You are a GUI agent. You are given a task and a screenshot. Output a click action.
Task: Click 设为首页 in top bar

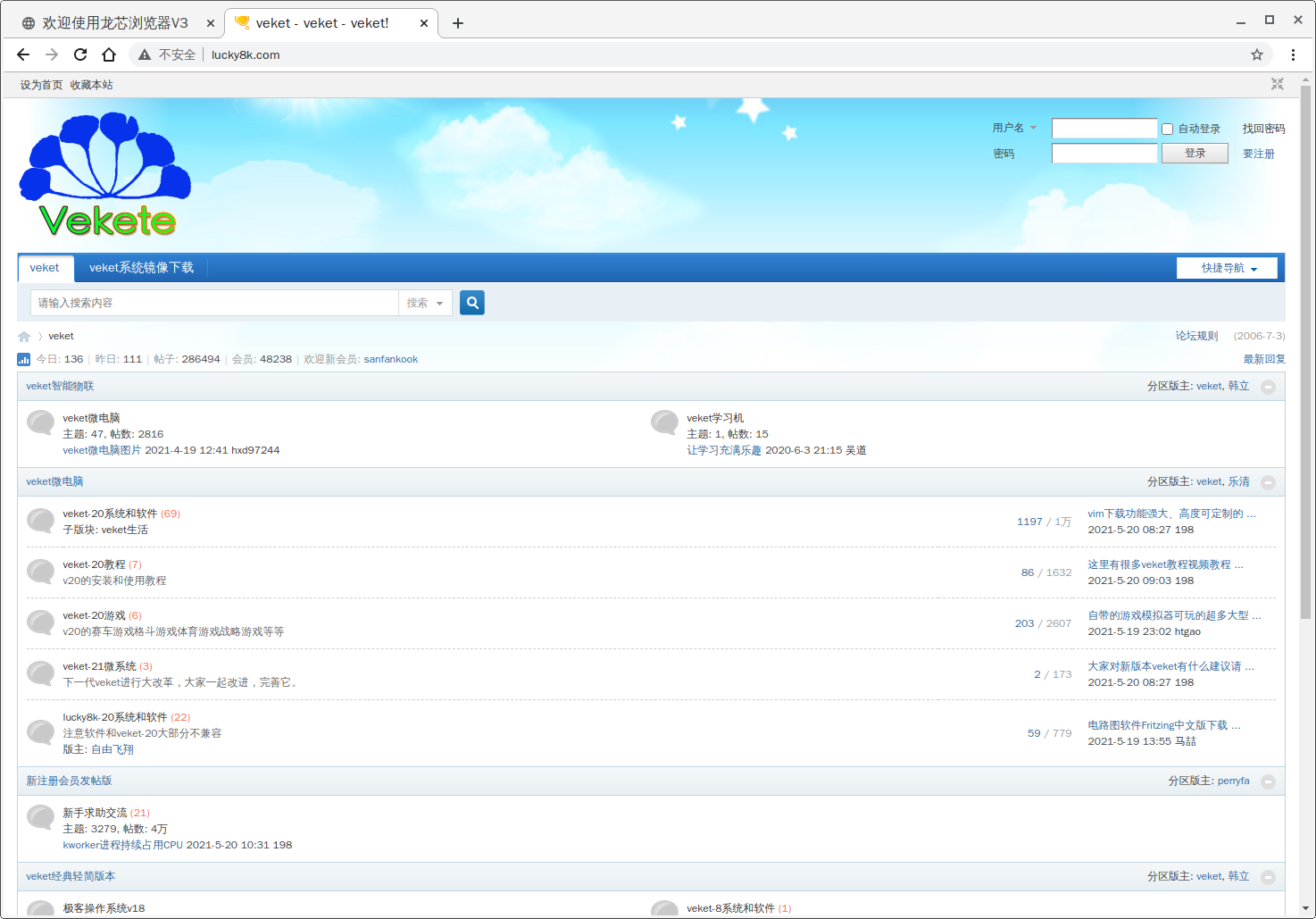[x=41, y=85]
